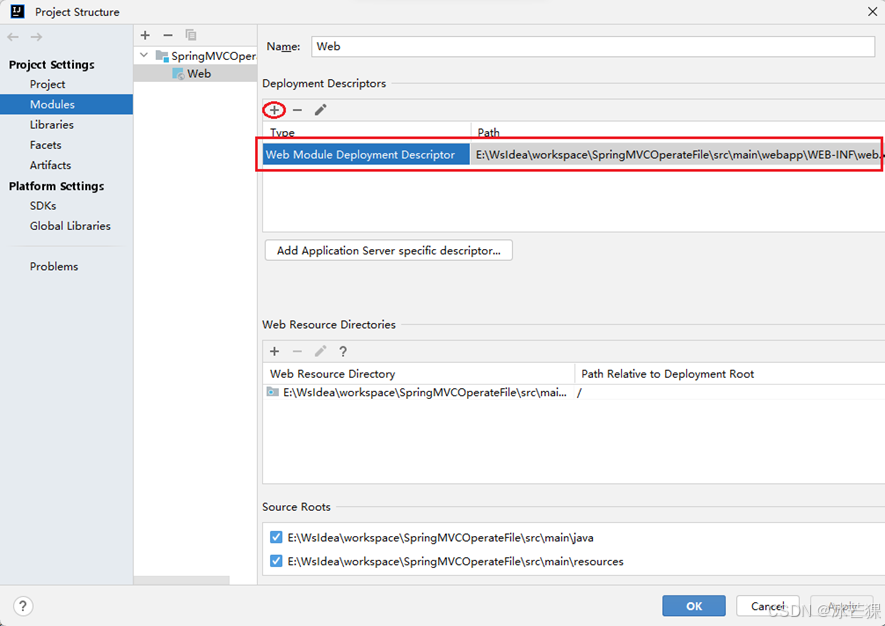
Task: Add a web resource directory
Action: (x=274, y=351)
